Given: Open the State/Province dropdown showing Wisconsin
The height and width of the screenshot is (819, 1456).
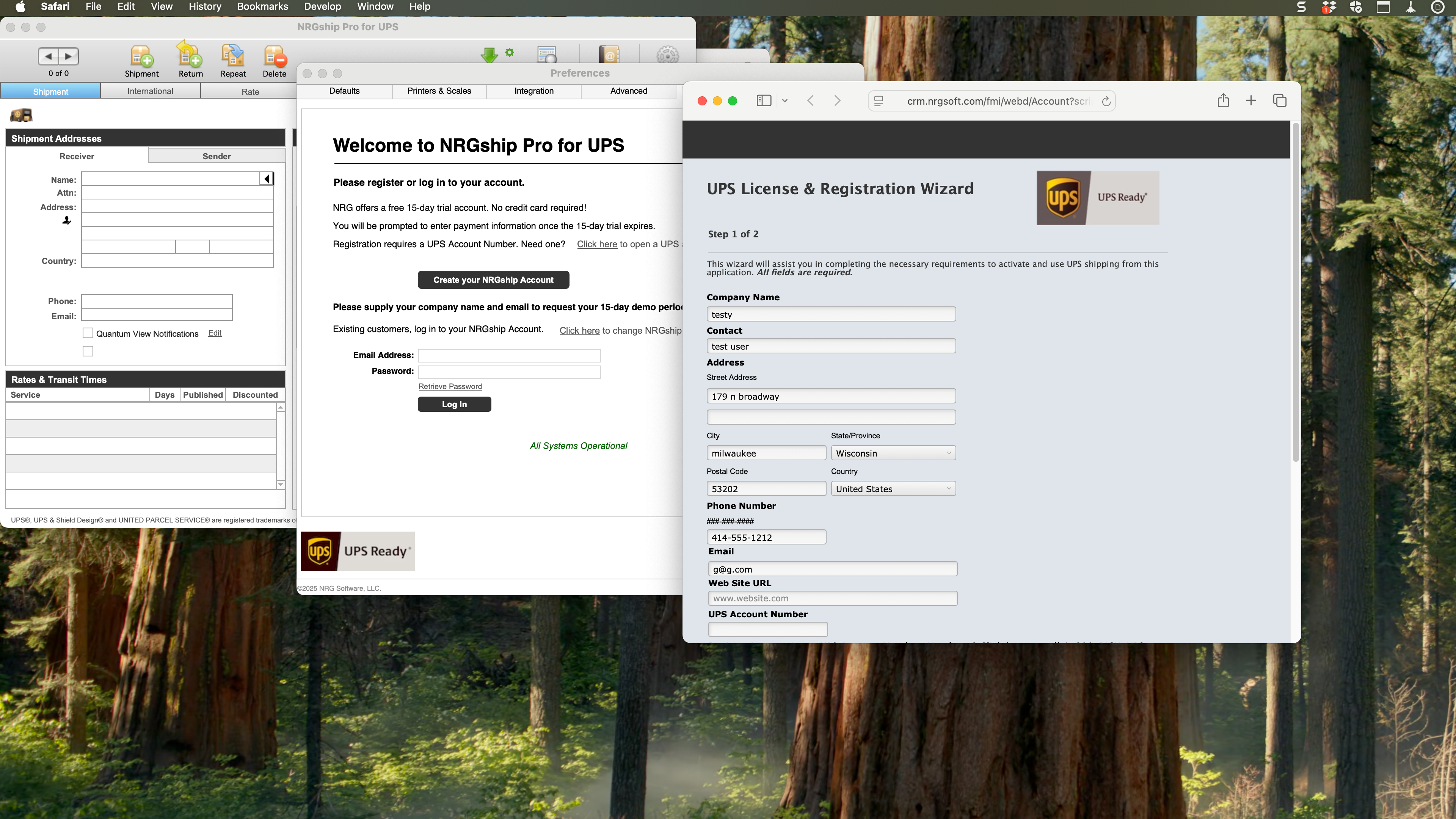Looking at the screenshot, I should pos(893,453).
